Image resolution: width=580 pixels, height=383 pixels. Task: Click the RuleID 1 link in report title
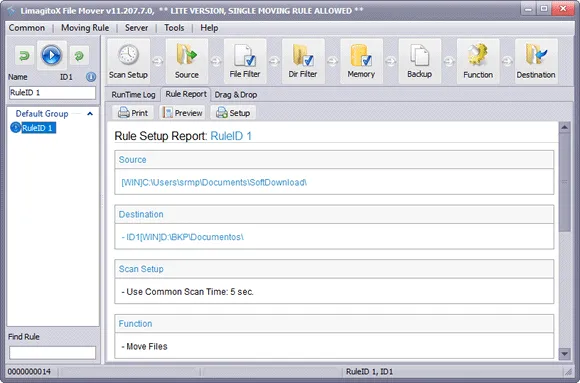point(231,136)
